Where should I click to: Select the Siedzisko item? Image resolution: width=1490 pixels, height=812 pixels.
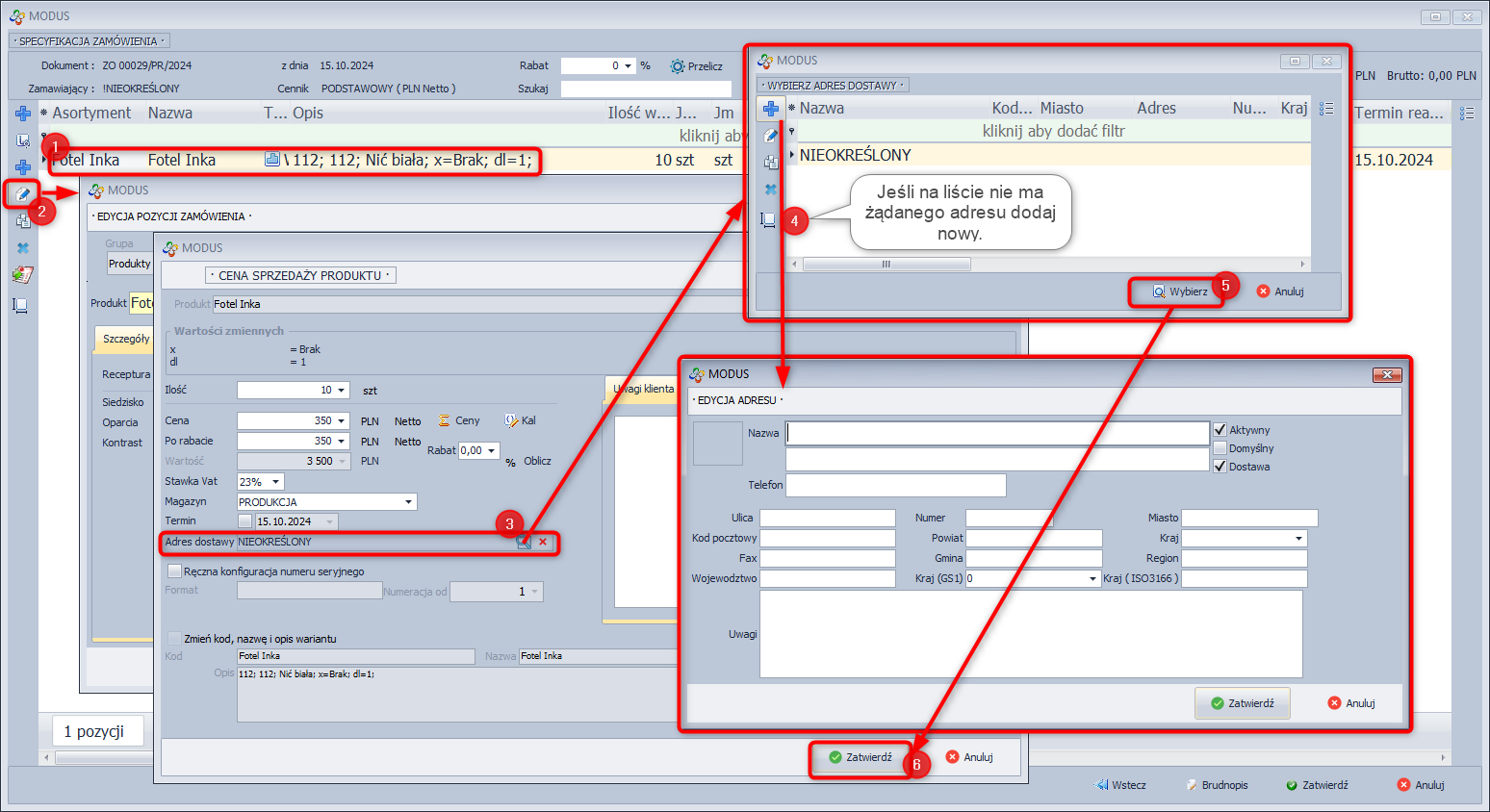(x=123, y=402)
